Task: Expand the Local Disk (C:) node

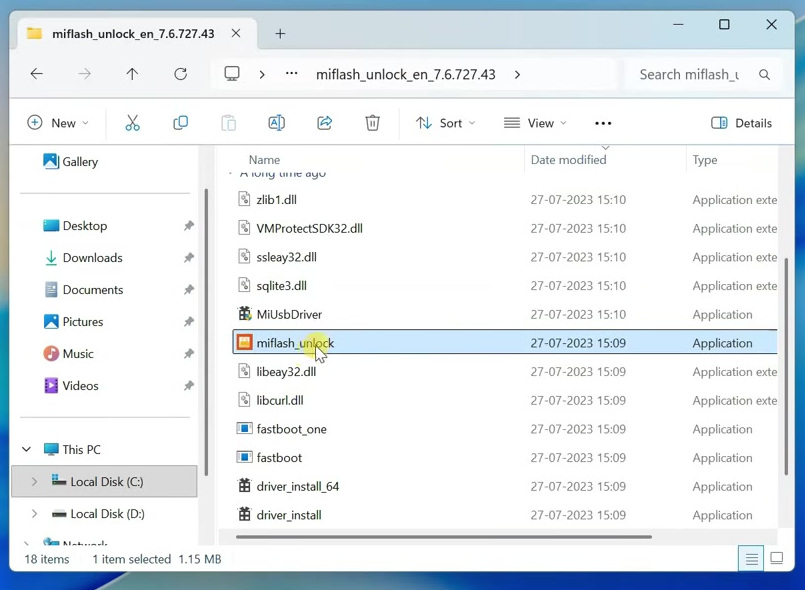Action: tap(34, 482)
